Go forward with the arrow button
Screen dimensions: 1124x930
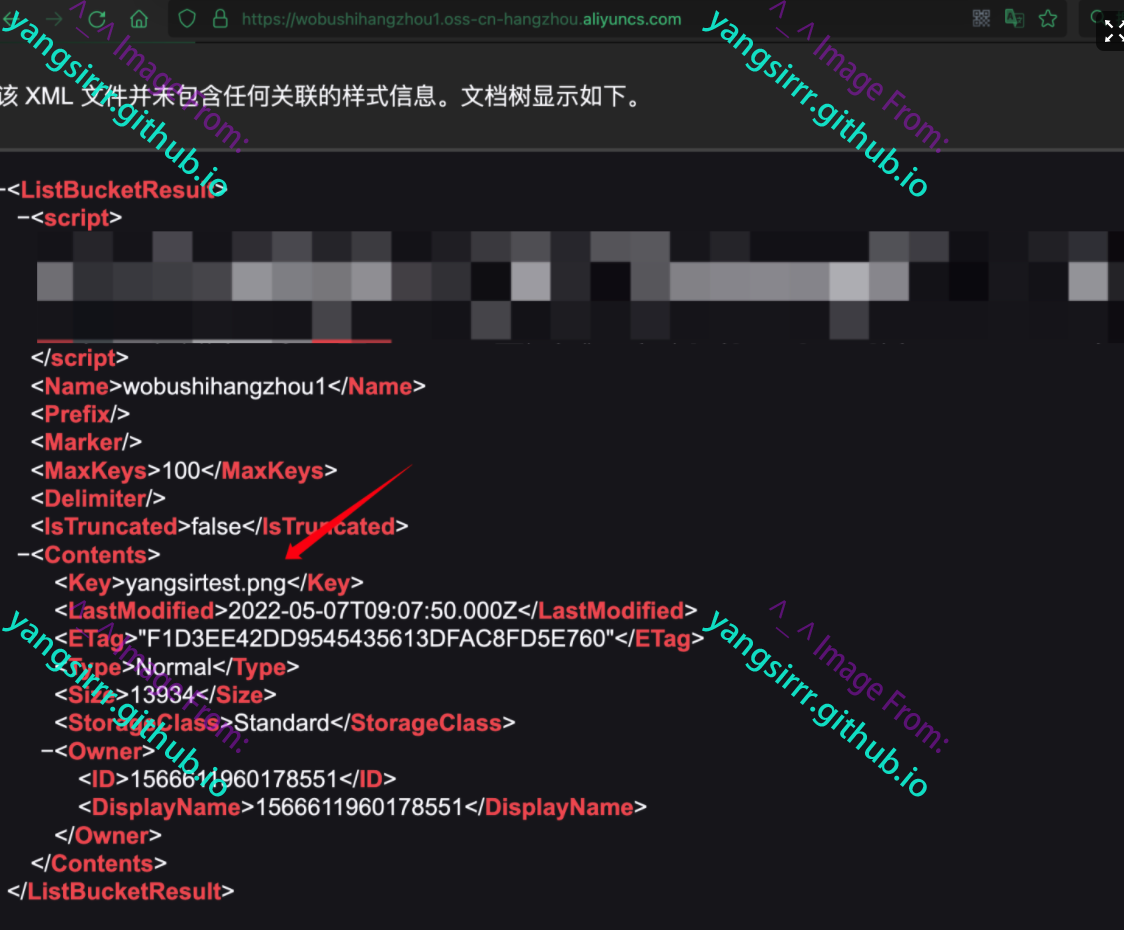[54, 19]
